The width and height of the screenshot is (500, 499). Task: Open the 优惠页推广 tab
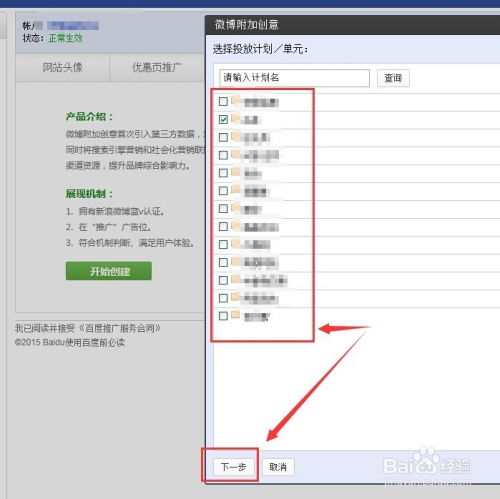tap(157, 67)
